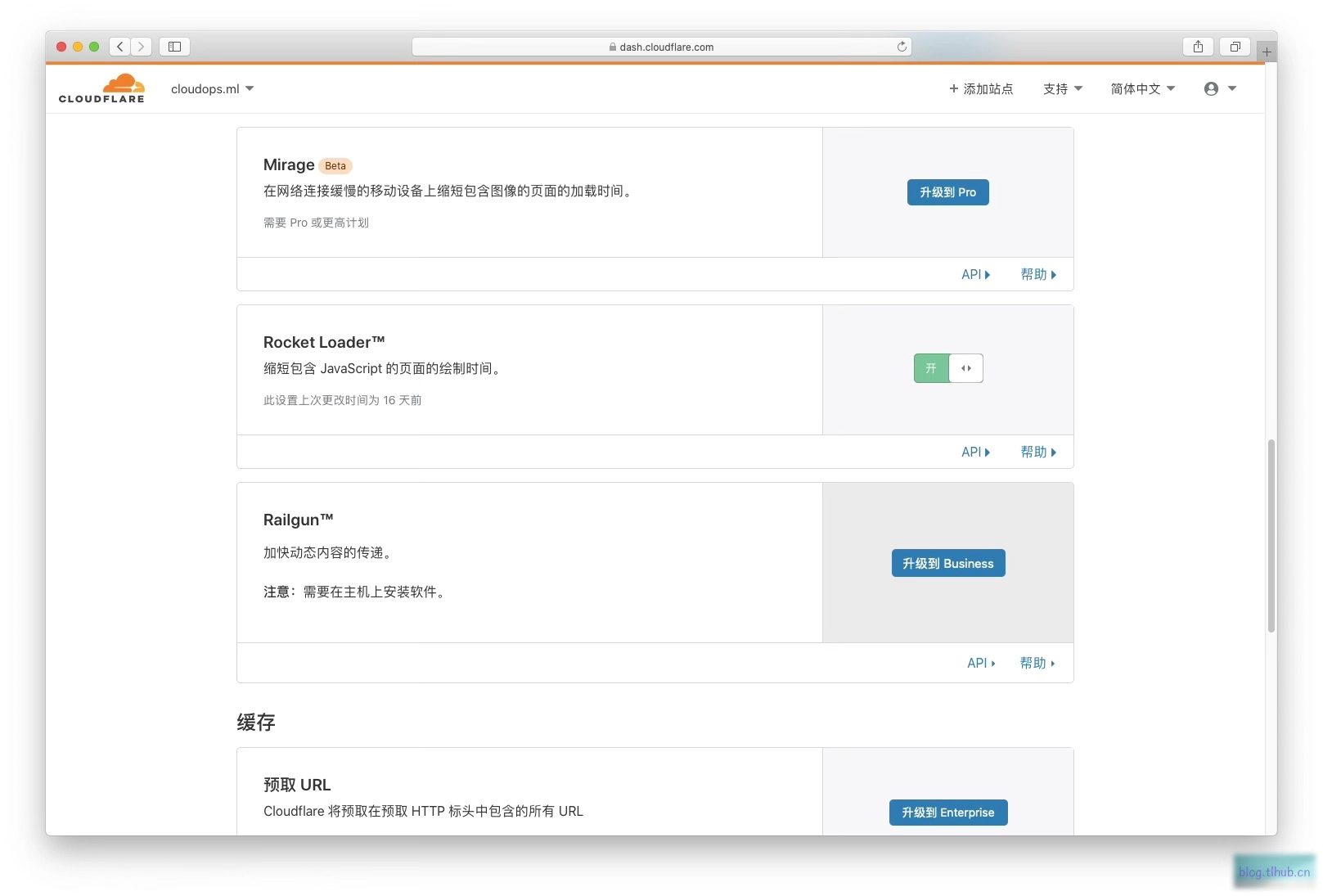Go back with Safari's back arrow
This screenshot has width=1323, height=896.
[x=120, y=47]
